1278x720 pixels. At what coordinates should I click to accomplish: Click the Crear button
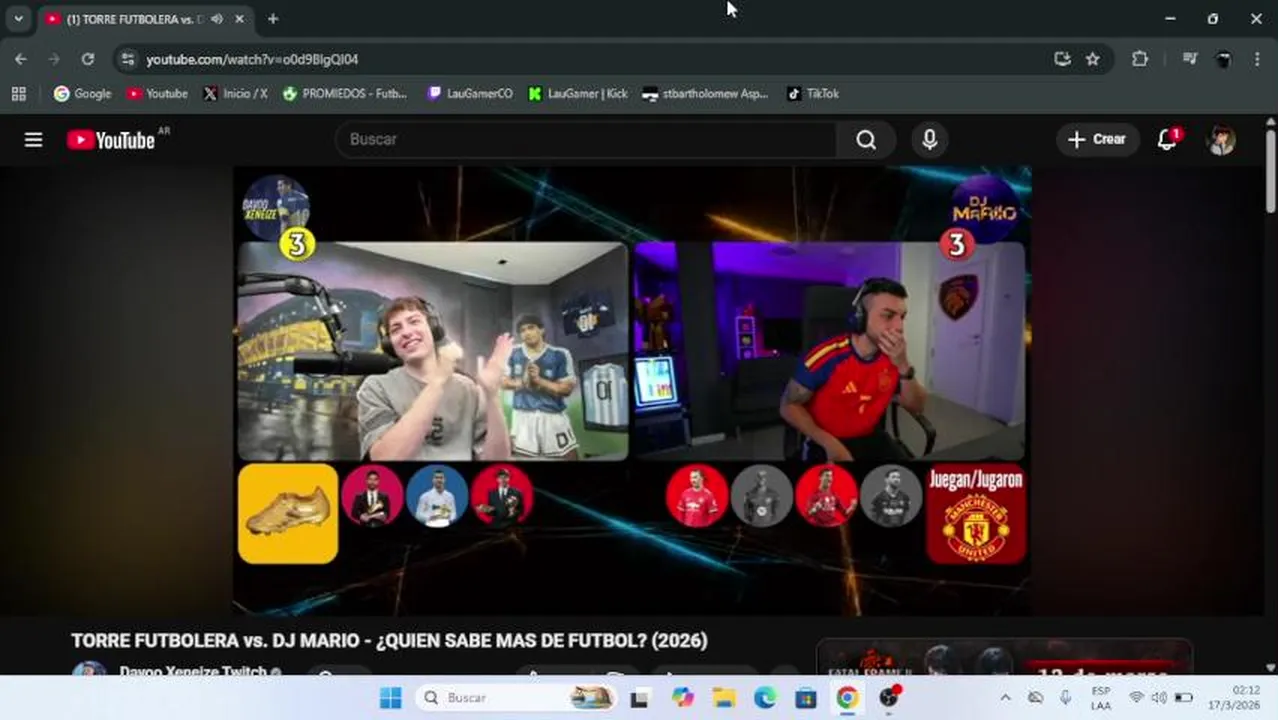(x=1097, y=140)
